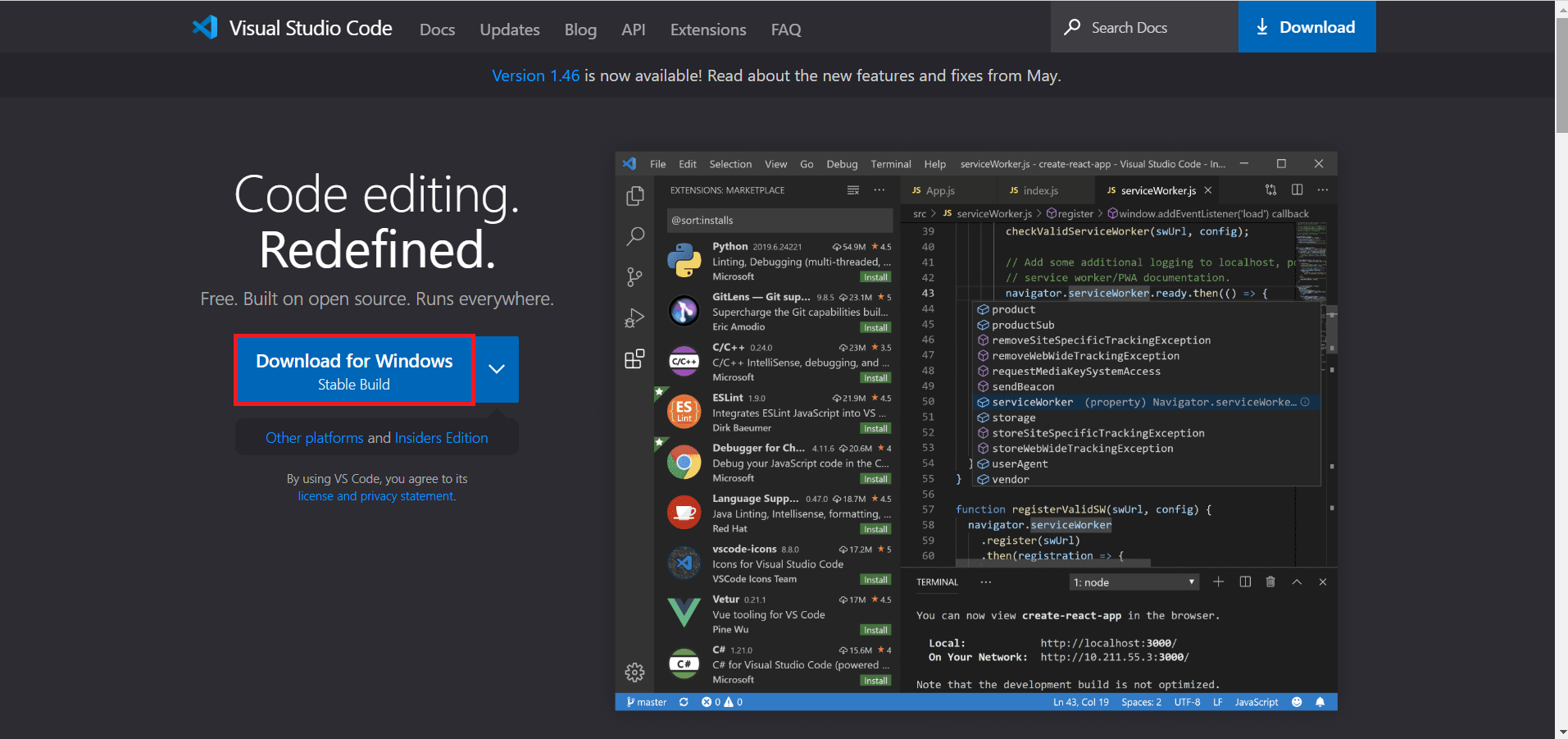Viewport: 1568px width, 739px height.
Task: Click the split editor icon
Action: pyautogui.click(x=1297, y=189)
